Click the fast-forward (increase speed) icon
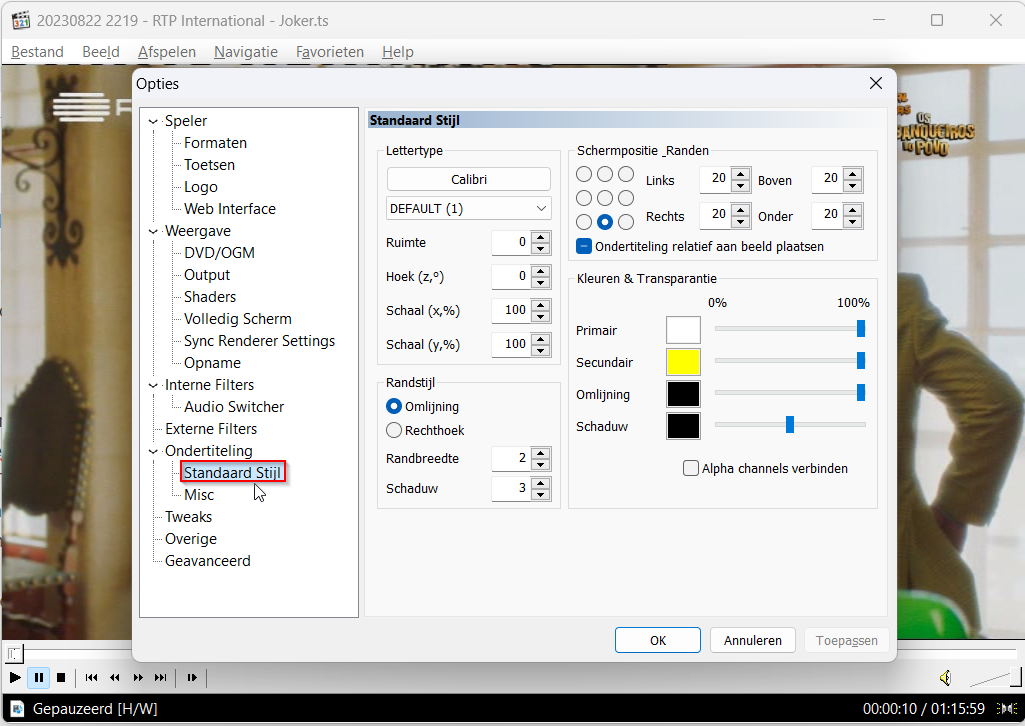This screenshot has height=726, width=1025. coord(138,678)
